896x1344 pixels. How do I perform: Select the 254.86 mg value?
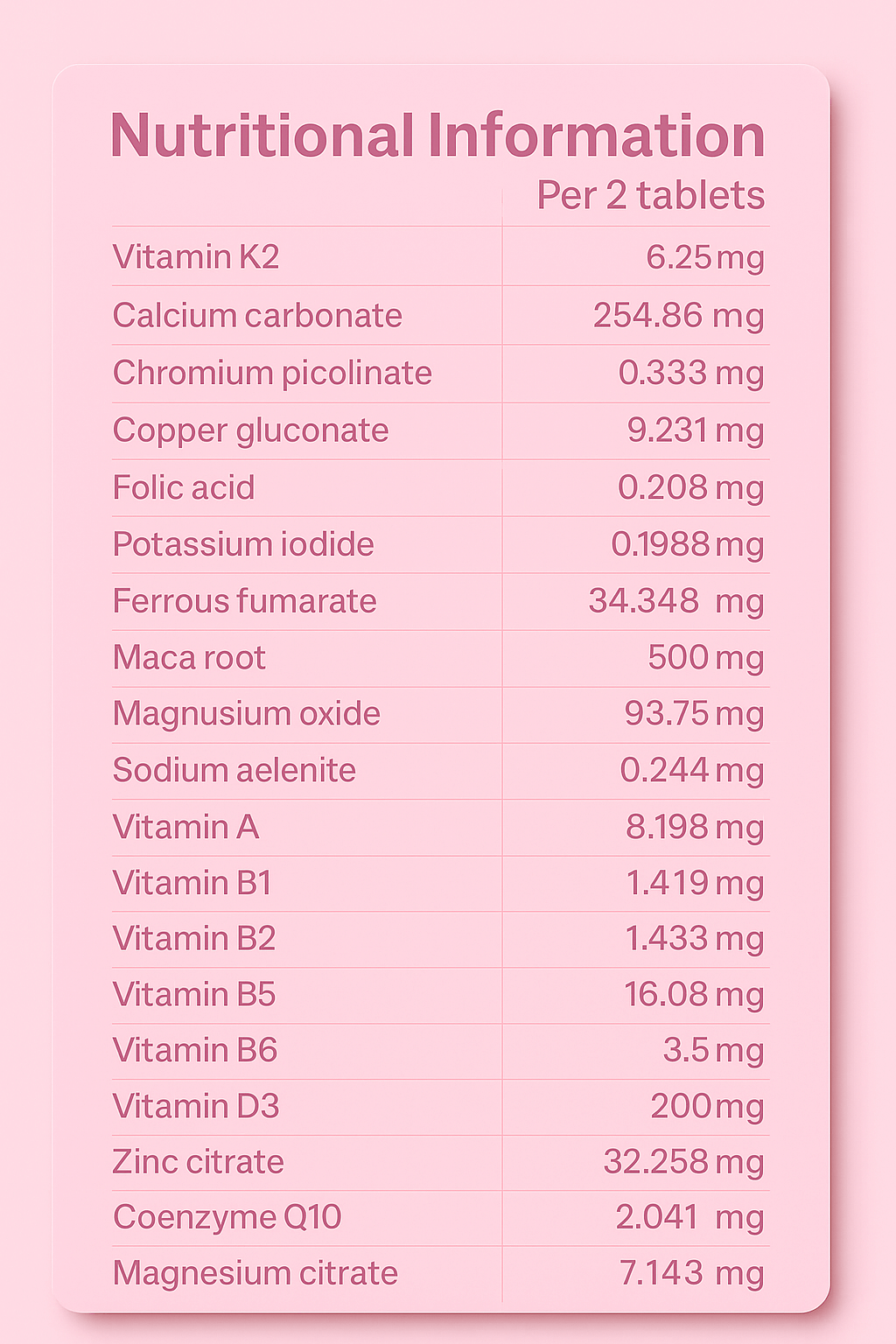678,315
